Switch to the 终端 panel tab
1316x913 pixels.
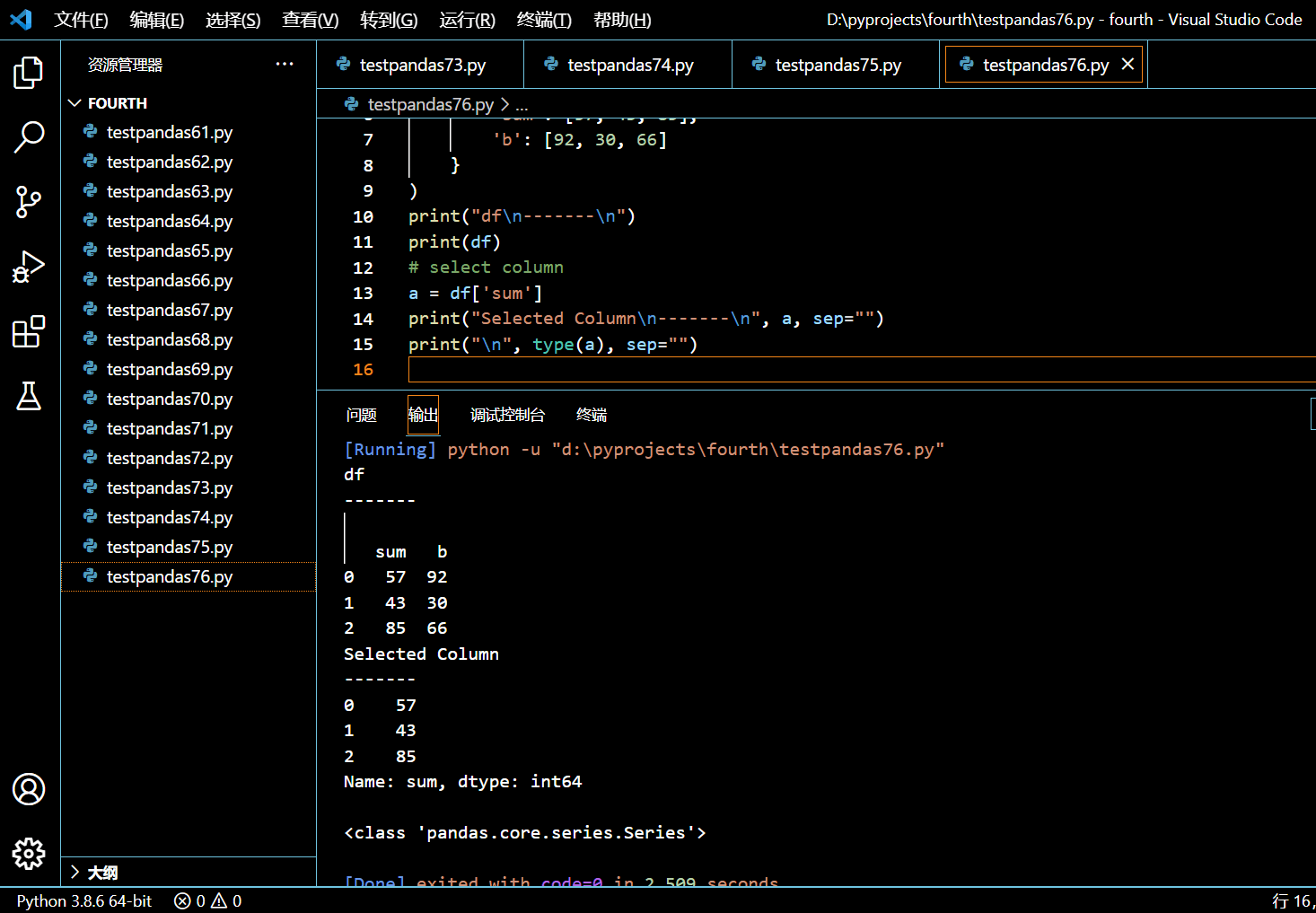(591, 415)
